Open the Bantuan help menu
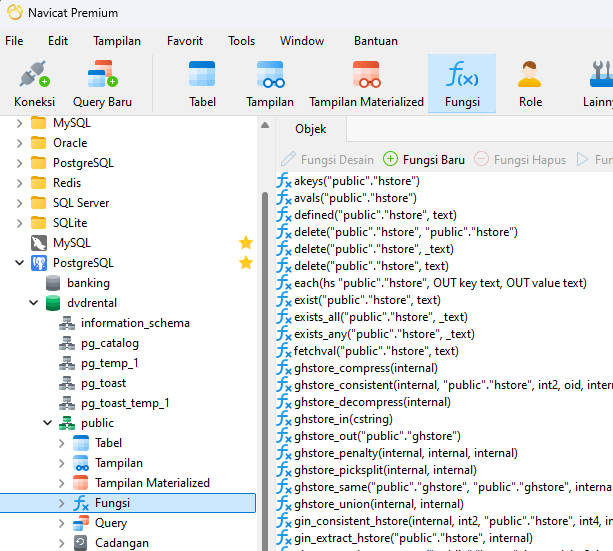 [x=376, y=41]
